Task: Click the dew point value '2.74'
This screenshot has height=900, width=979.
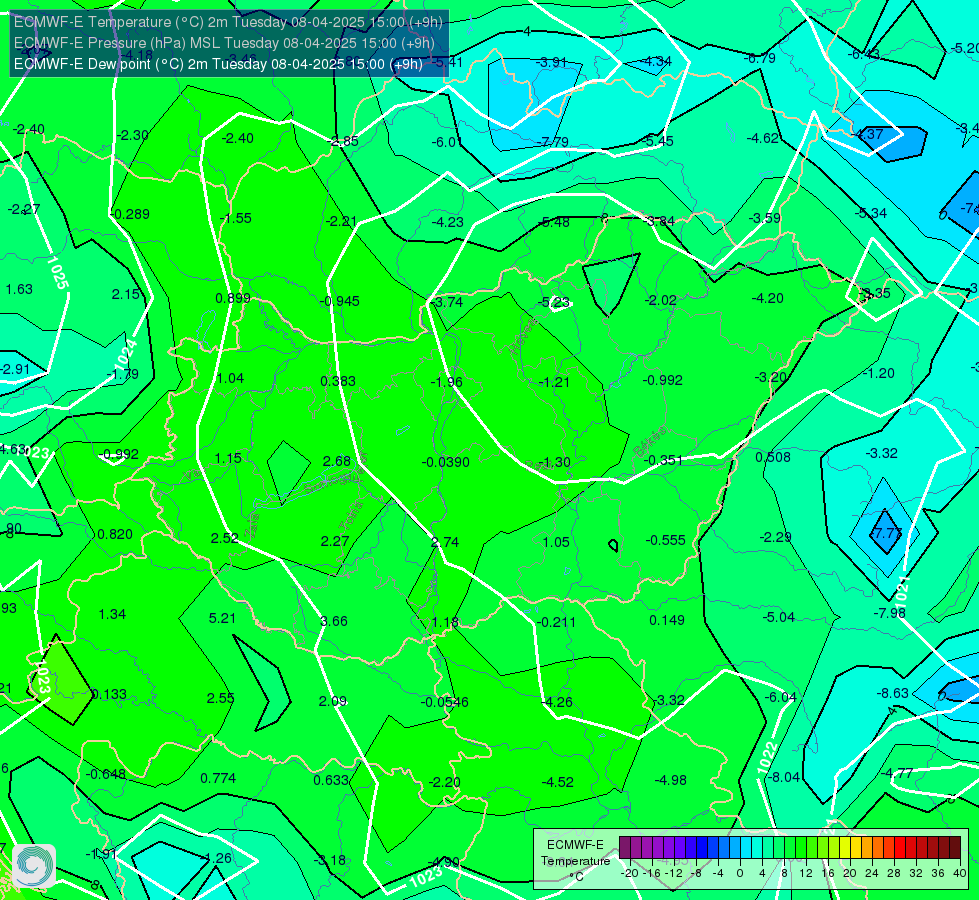Action: (445, 541)
